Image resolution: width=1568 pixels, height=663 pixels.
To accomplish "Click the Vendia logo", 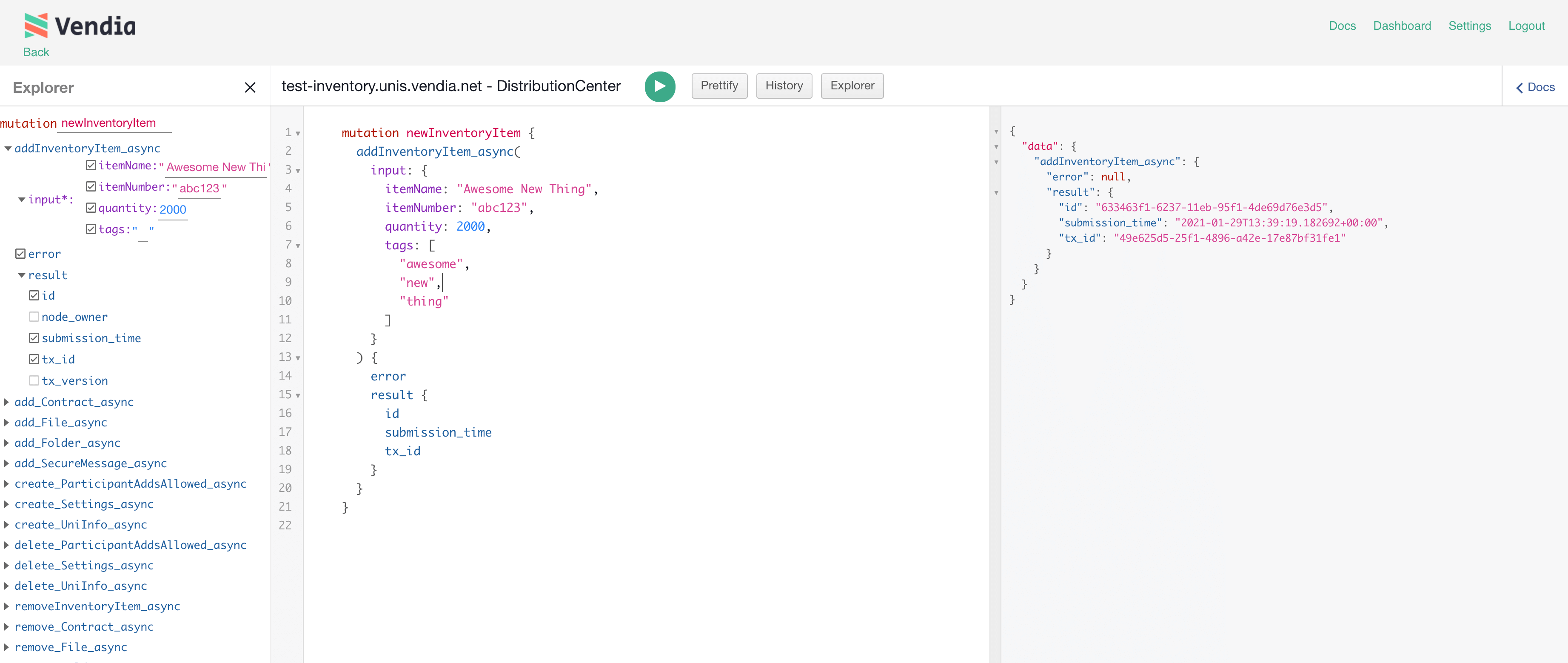I will click(80, 26).
